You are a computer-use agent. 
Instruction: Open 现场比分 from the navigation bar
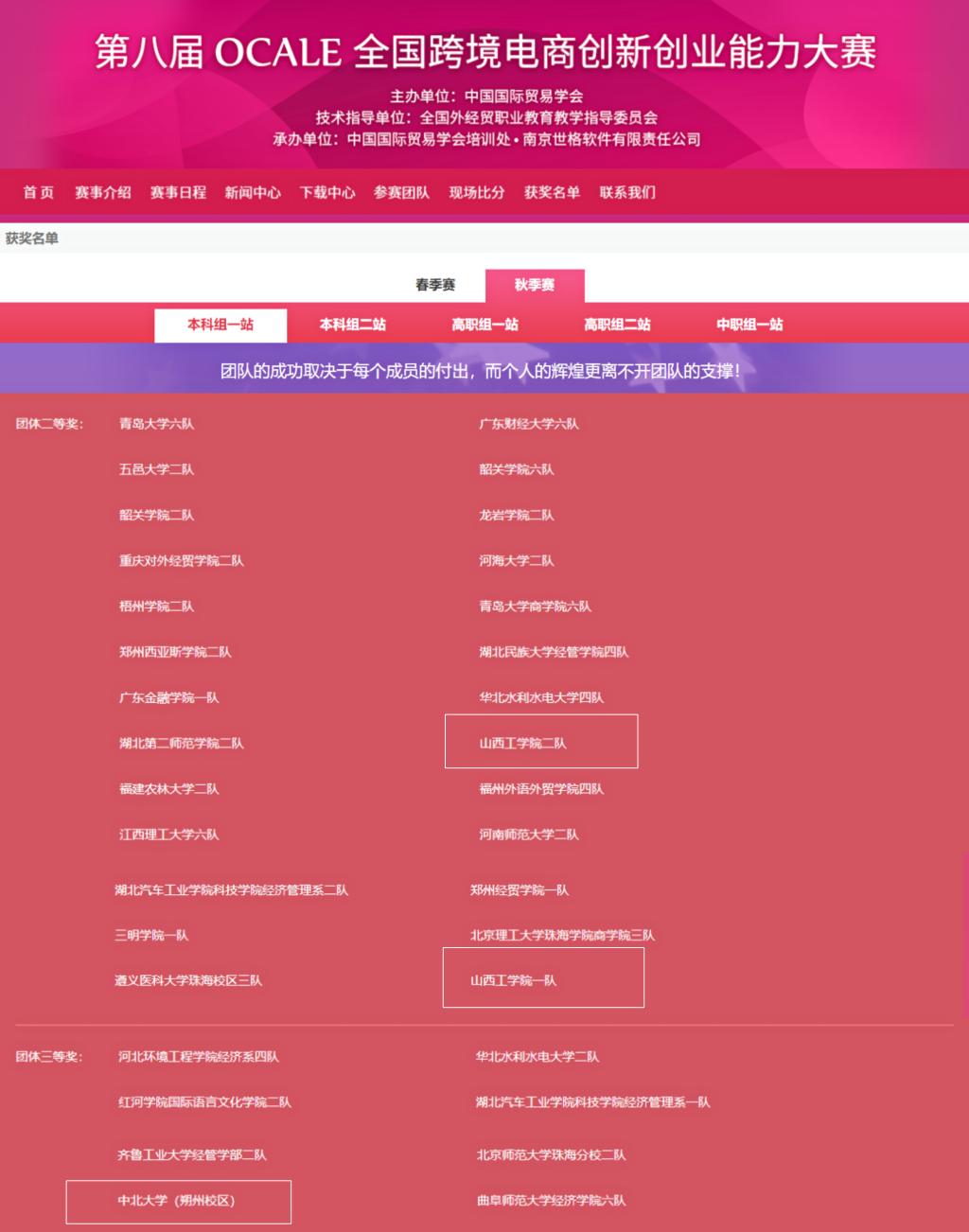point(477,192)
